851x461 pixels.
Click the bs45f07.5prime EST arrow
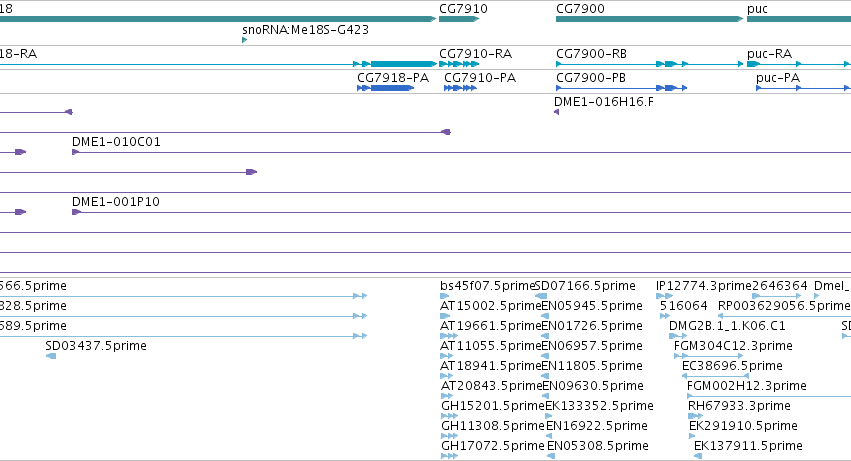click(444, 296)
